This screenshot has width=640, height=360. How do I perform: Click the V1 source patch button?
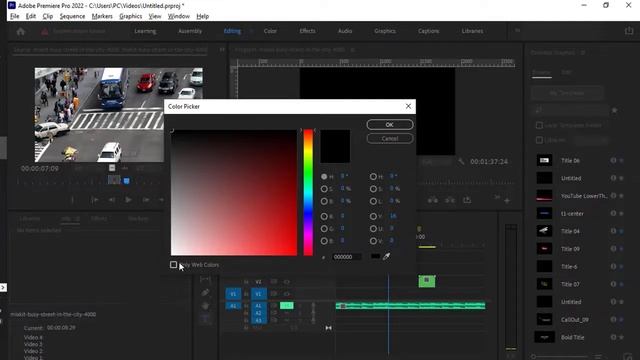(233, 294)
